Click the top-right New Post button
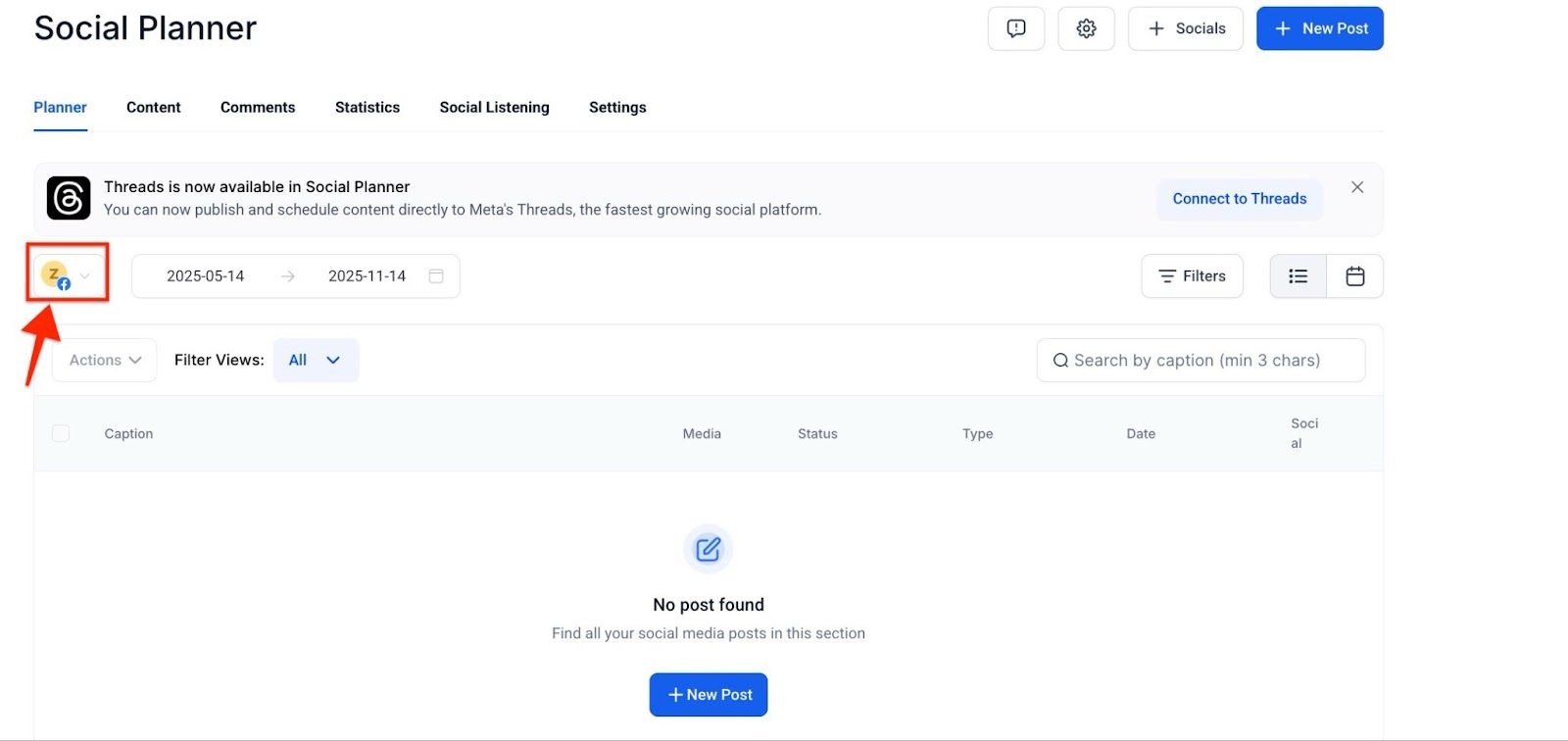 point(1319,28)
